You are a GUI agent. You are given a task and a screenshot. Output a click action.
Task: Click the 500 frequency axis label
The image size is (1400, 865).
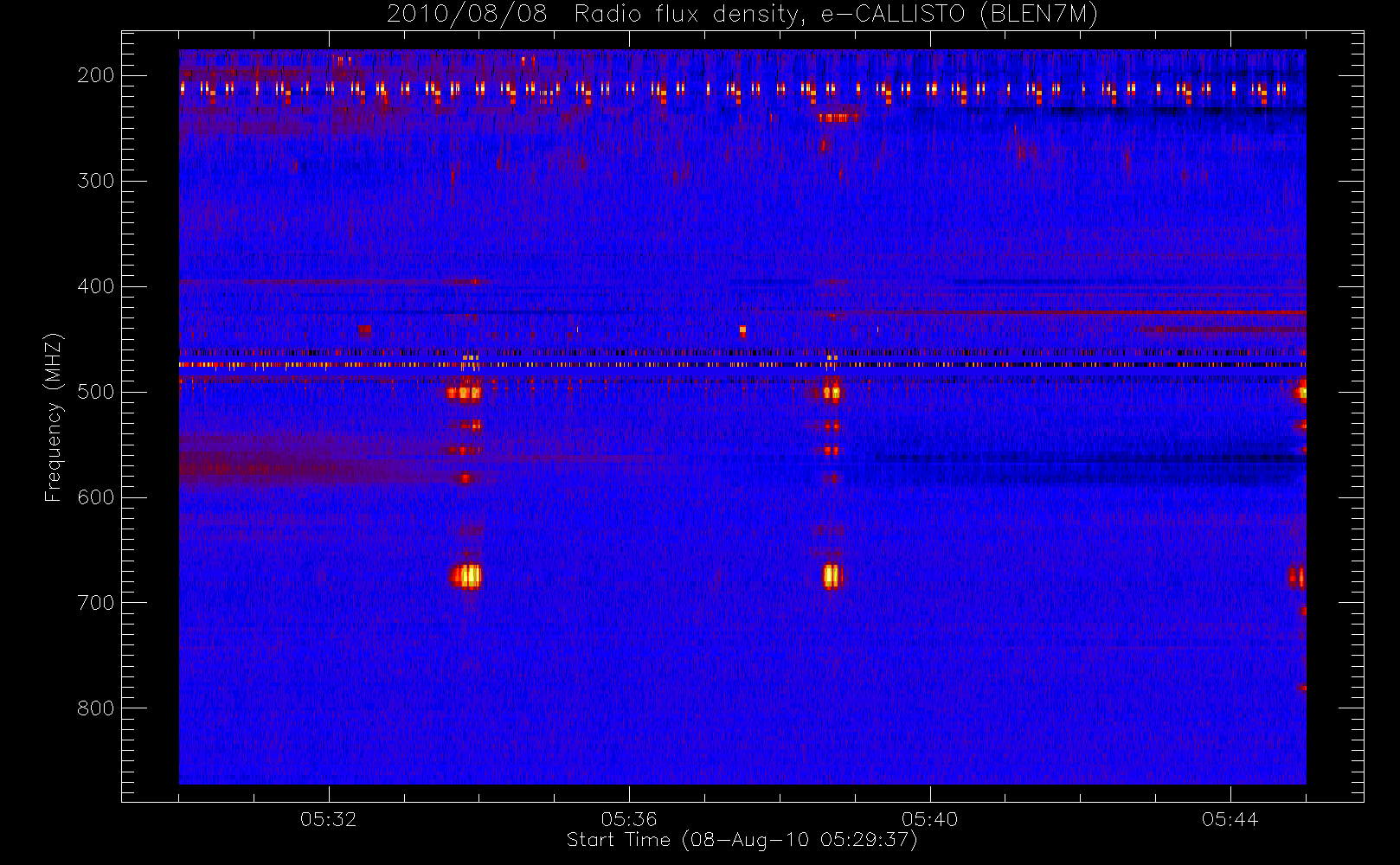pyautogui.click(x=96, y=392)
